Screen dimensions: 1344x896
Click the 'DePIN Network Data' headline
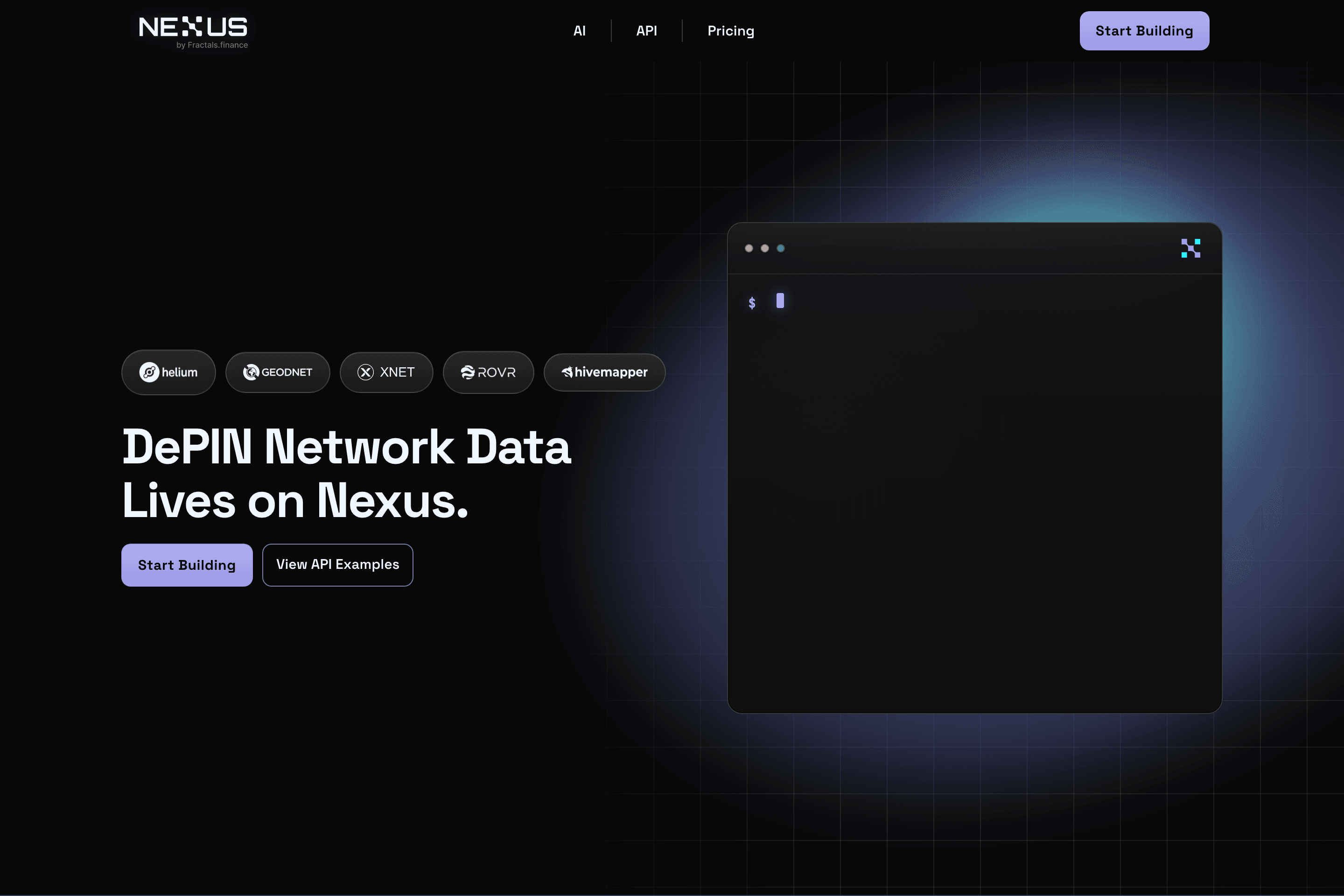347,447
